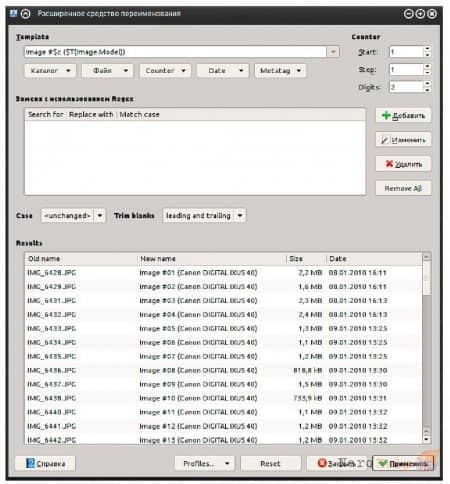
Task: Click the Reset button
Action: tap(270, 463)
